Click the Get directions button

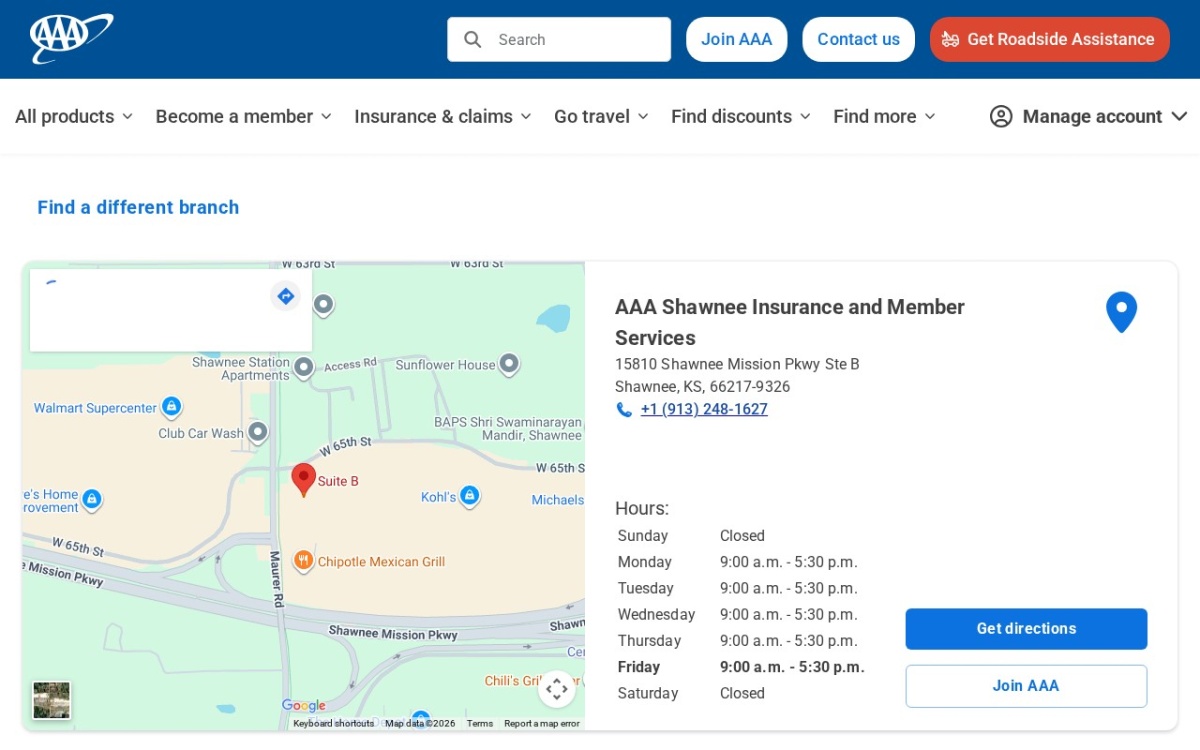(1026, 629)
